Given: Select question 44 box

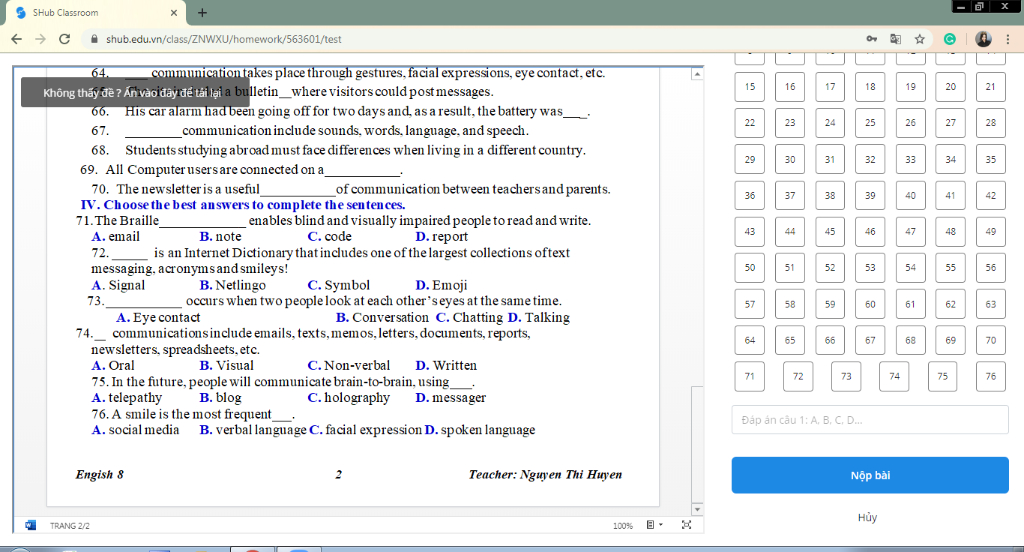Looking at the screenshot, I should [790, 231].
